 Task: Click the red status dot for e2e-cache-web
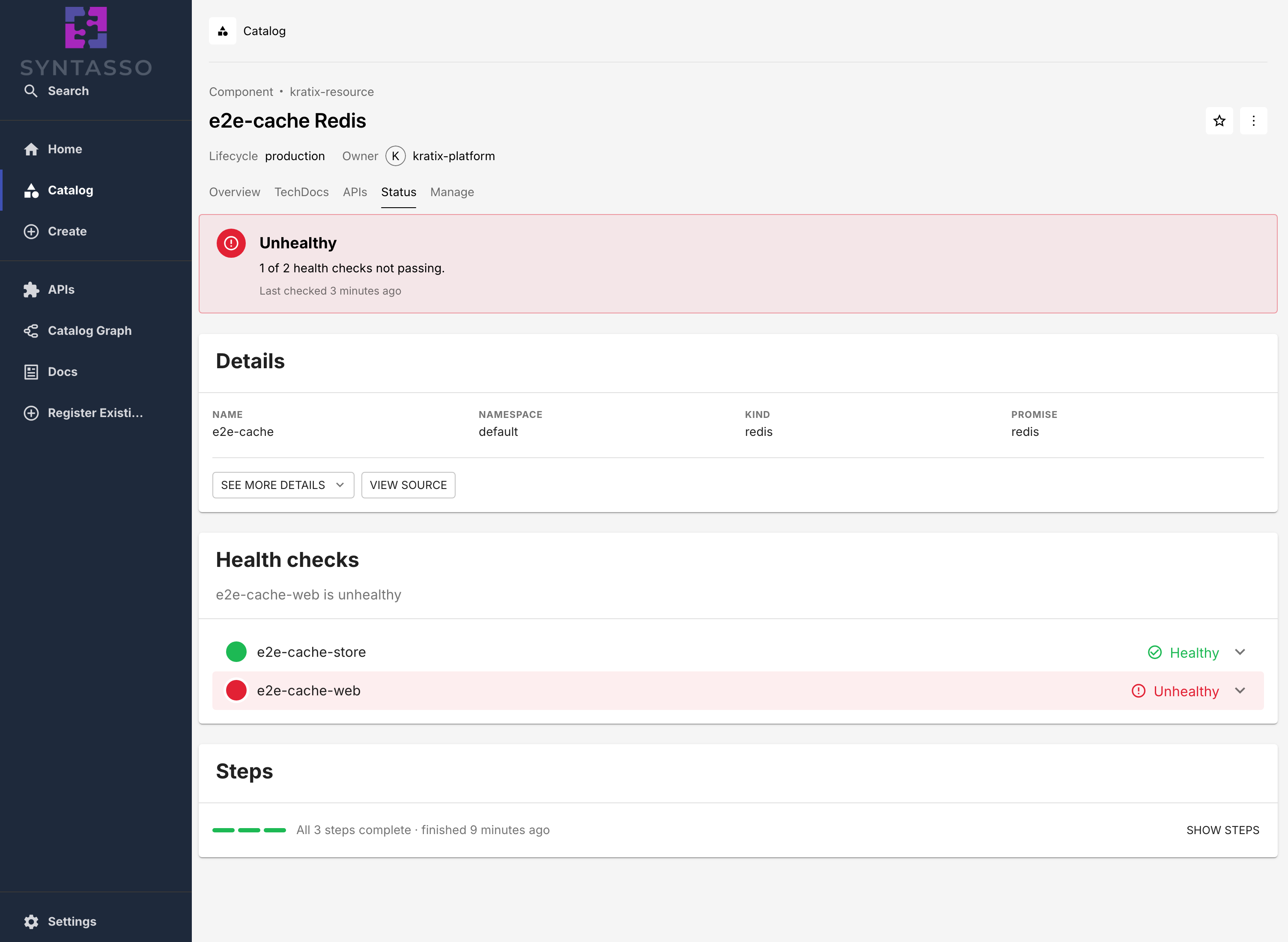tap(236, 691)
